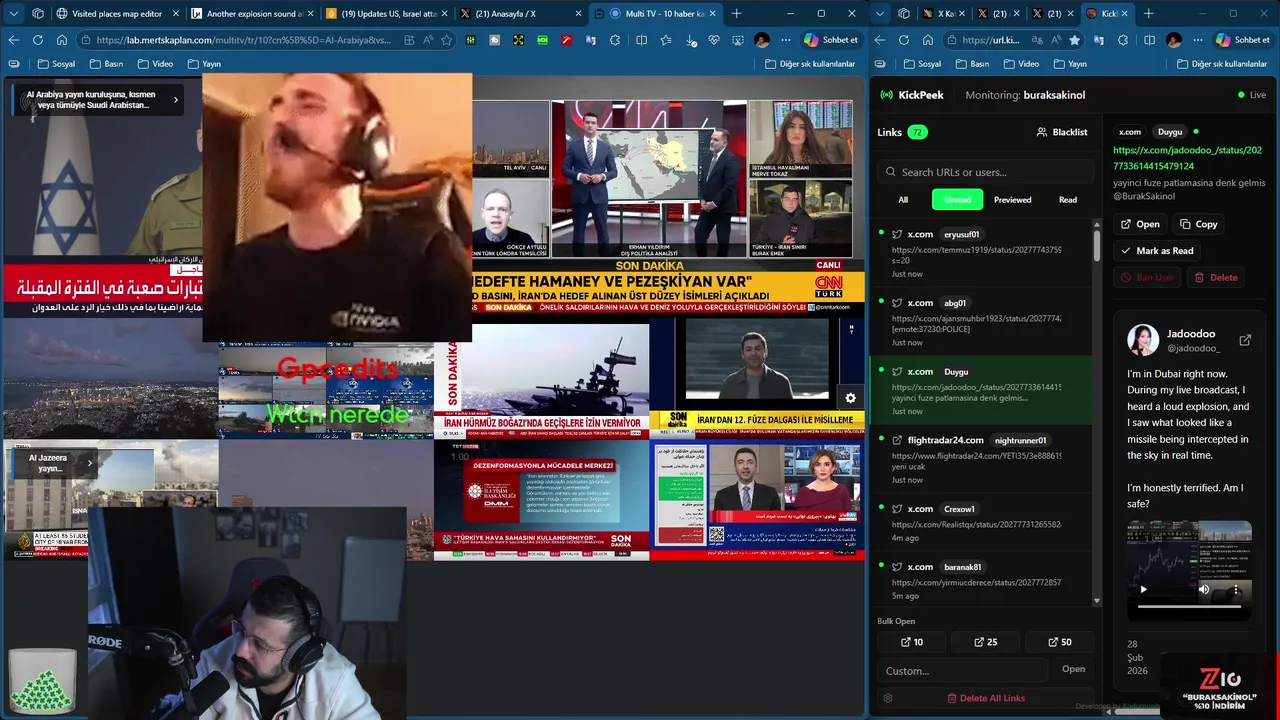
Task: Toggle favorite star for Multi TV page
Action: coord(446,40)
